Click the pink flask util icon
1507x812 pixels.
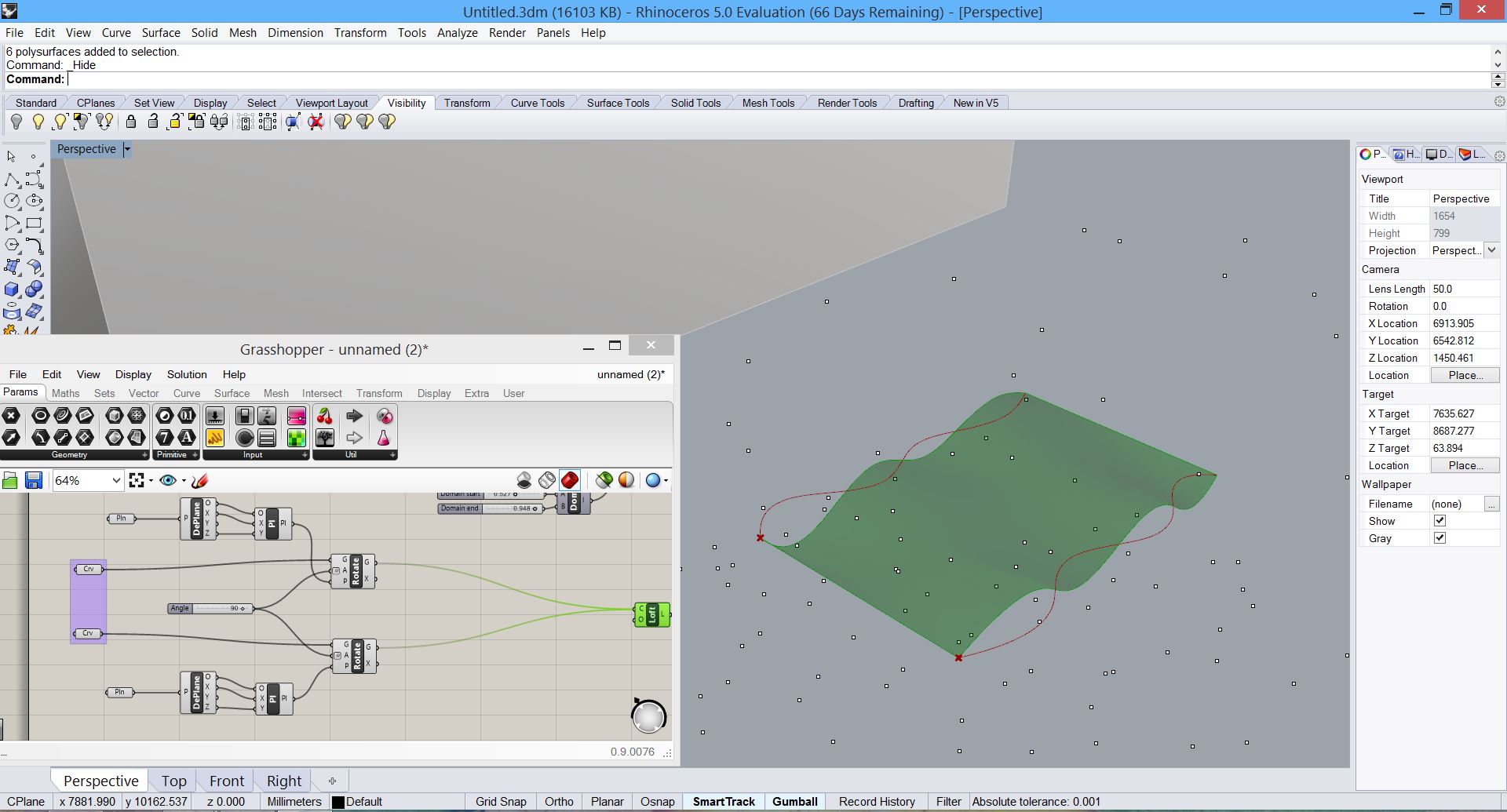click(384, 438)
